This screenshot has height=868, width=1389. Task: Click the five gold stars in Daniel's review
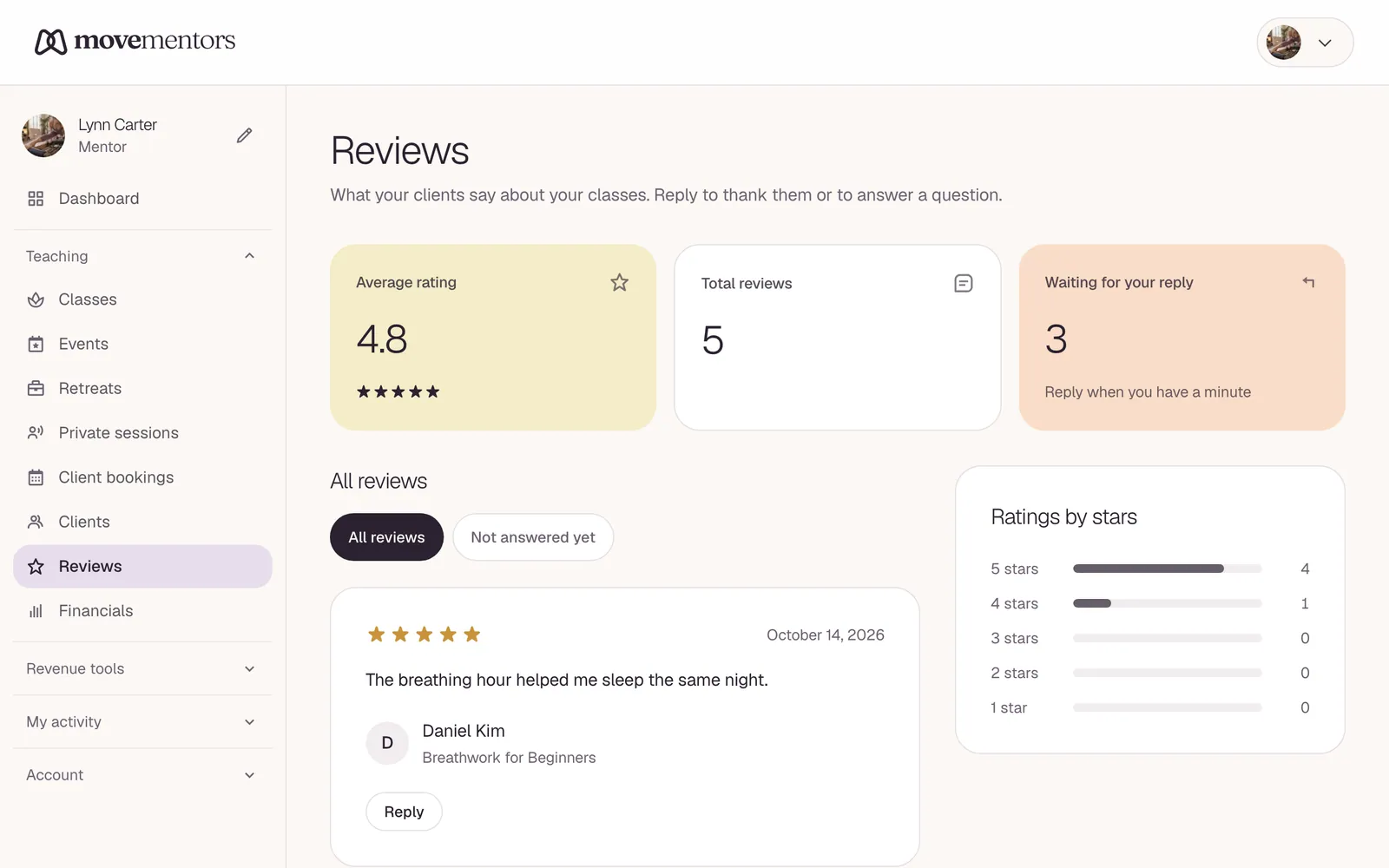tap(425, 635)
